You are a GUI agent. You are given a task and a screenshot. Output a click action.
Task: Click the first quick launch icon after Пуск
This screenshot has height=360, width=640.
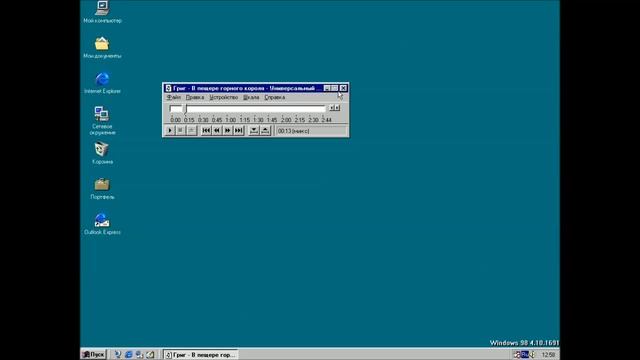click(x=118, y=355)
